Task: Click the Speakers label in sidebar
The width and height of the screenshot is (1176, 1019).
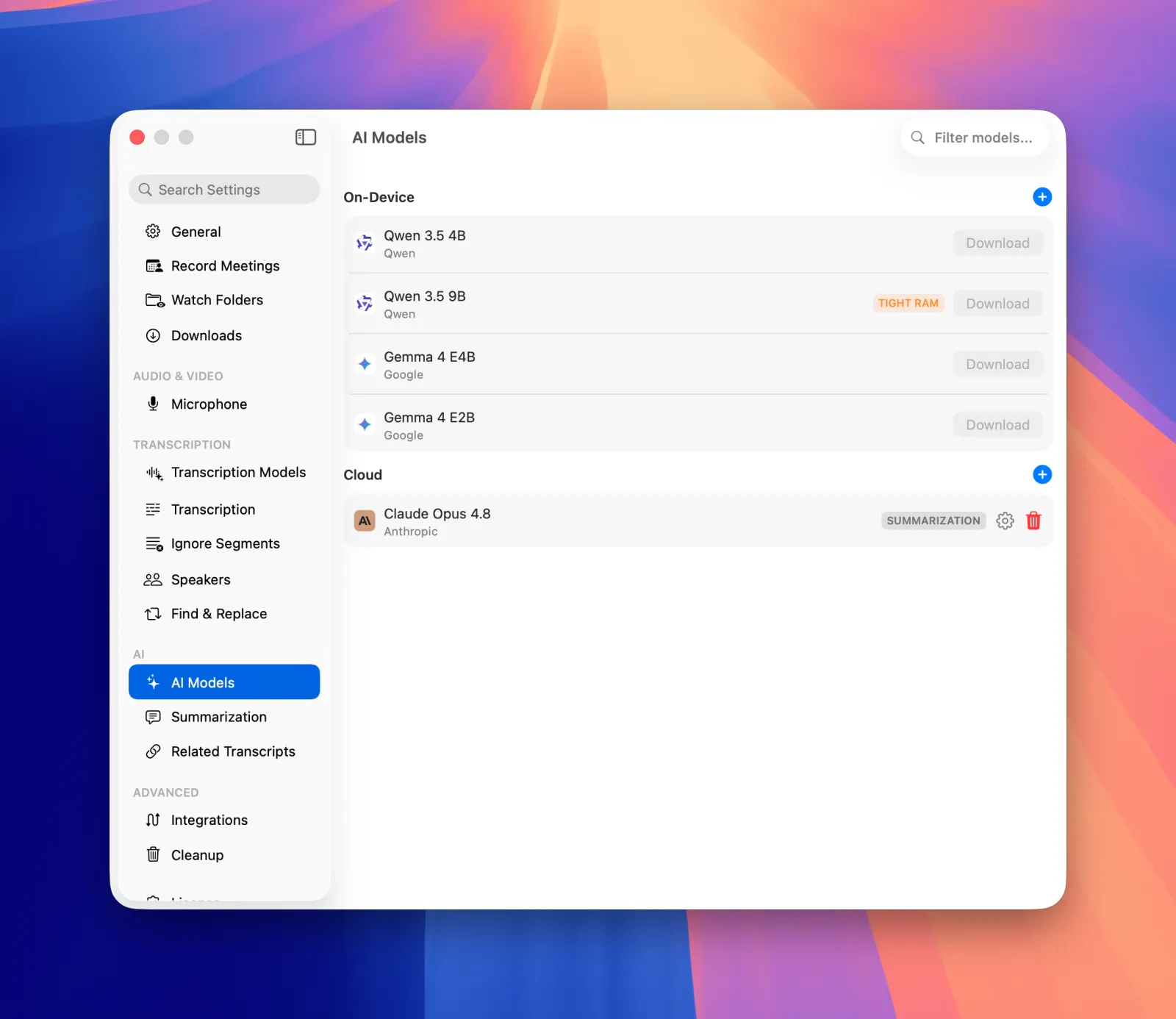Action: (201, 580)
